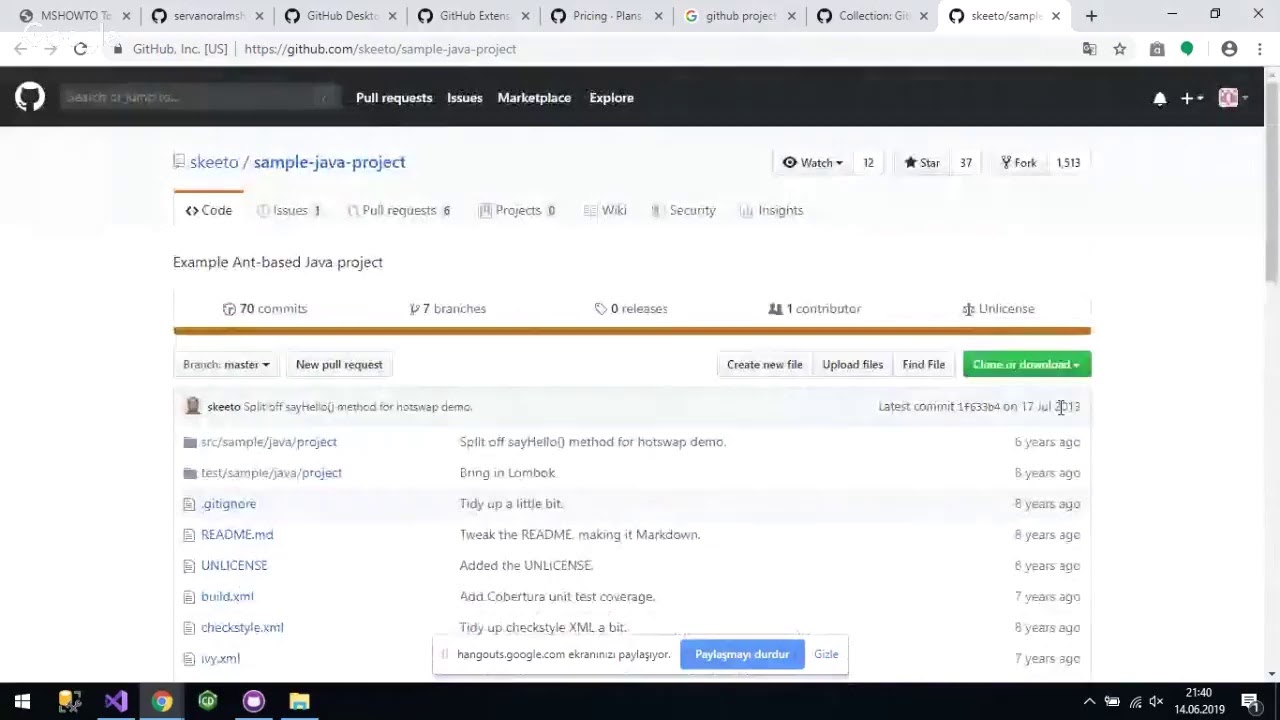Click the translate page icon

pos(1090,49)
